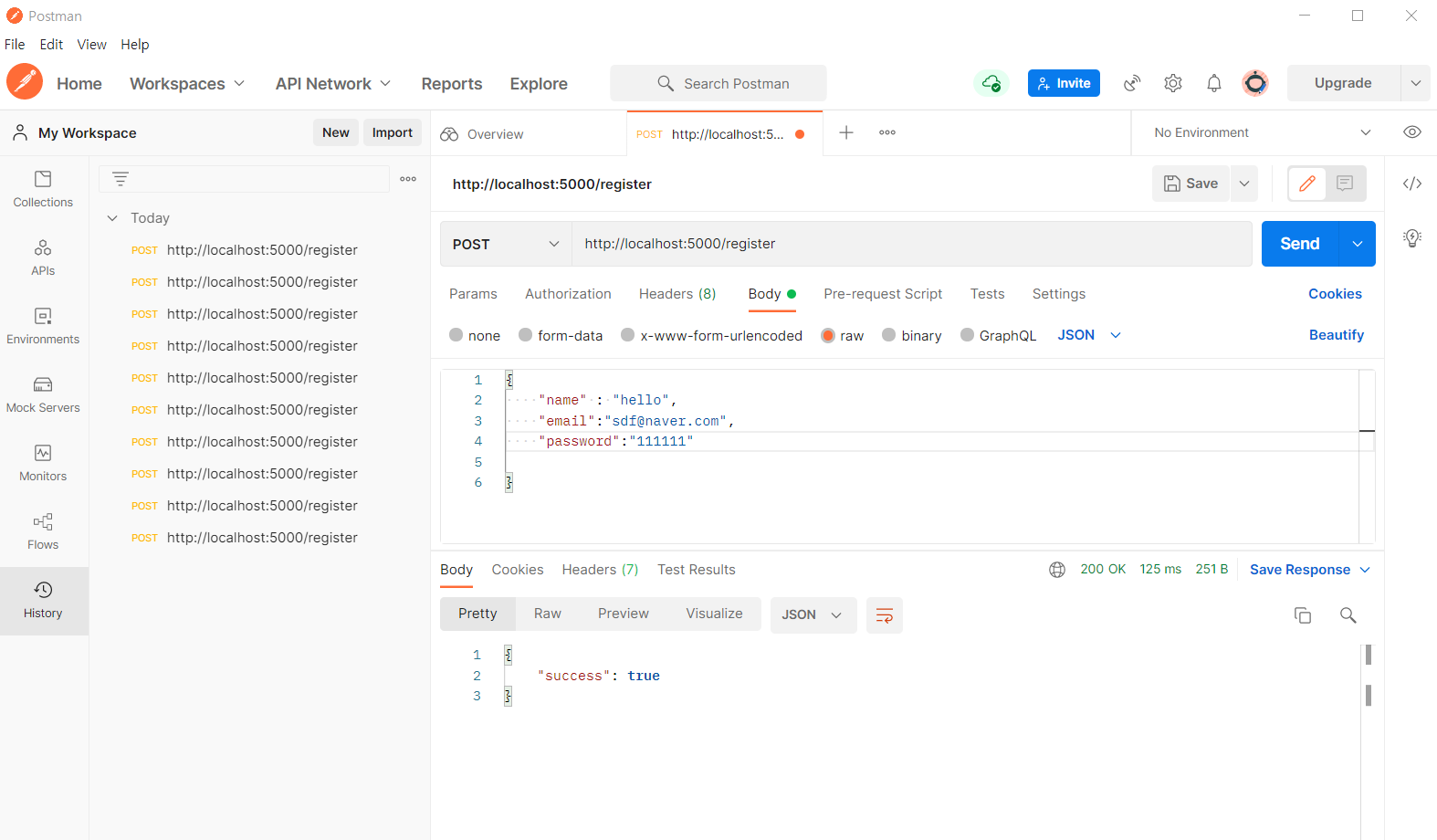This screenshot has width=1437, height=840.
Task: Switch response view to Raw
Action: tap(548, 614)
